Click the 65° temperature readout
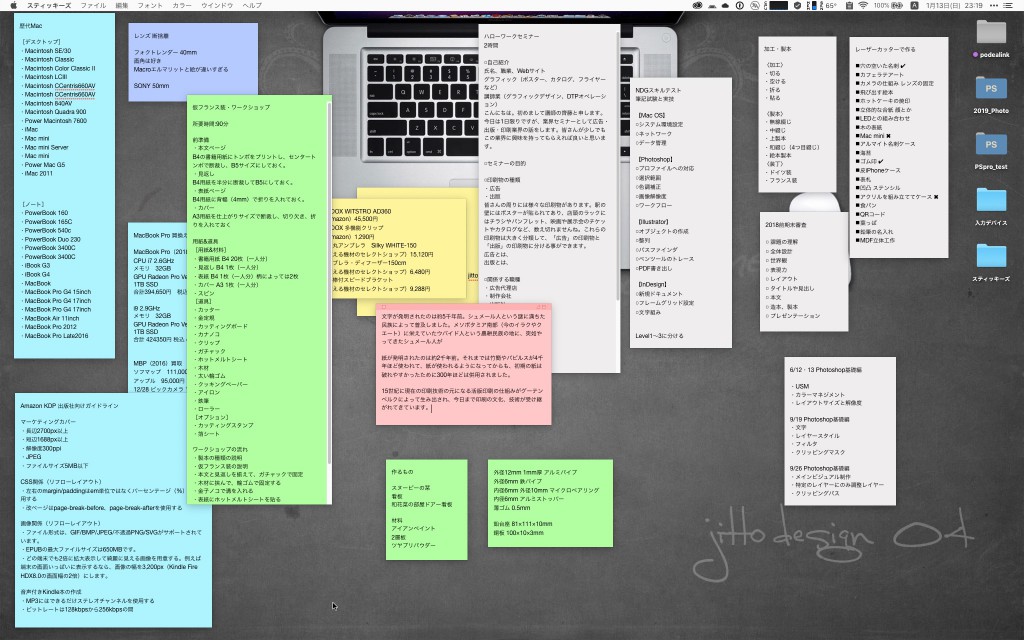Viewport: 1024px width, 640px height. point(831,5)
